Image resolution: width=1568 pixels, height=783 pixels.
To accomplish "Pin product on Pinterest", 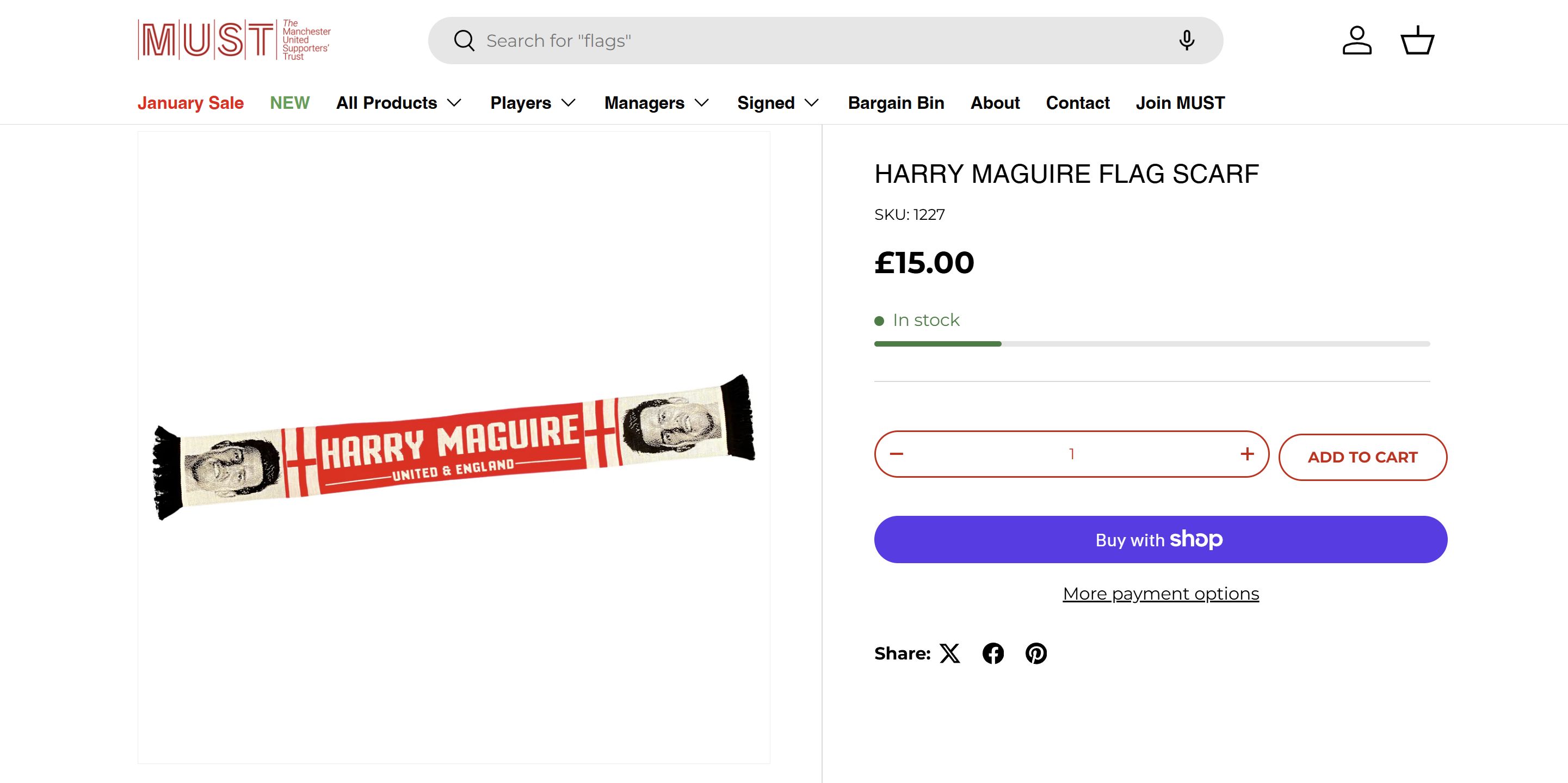I will (x=1036, y=653).
